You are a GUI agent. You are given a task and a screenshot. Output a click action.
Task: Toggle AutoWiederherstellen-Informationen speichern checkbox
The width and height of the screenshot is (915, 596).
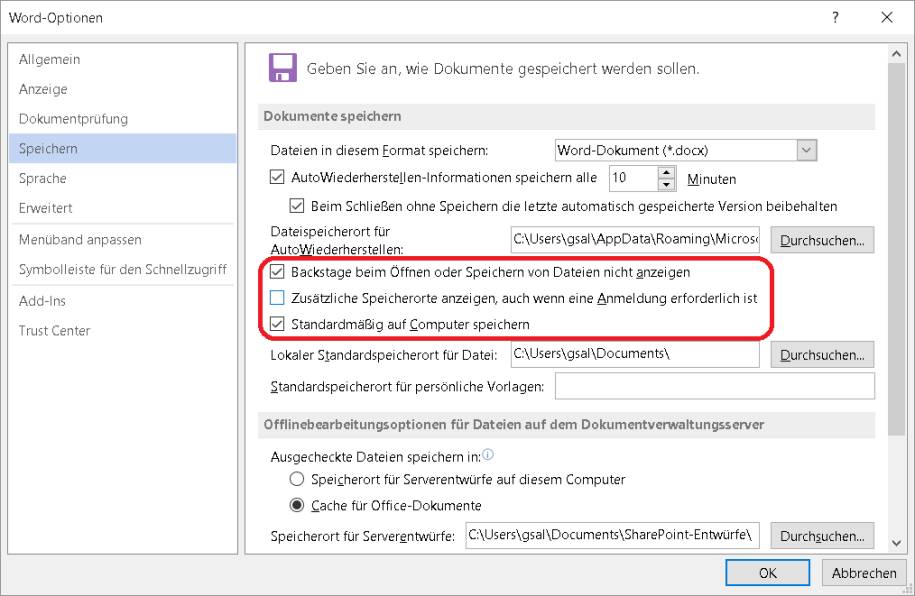click(x=278, y=179)
